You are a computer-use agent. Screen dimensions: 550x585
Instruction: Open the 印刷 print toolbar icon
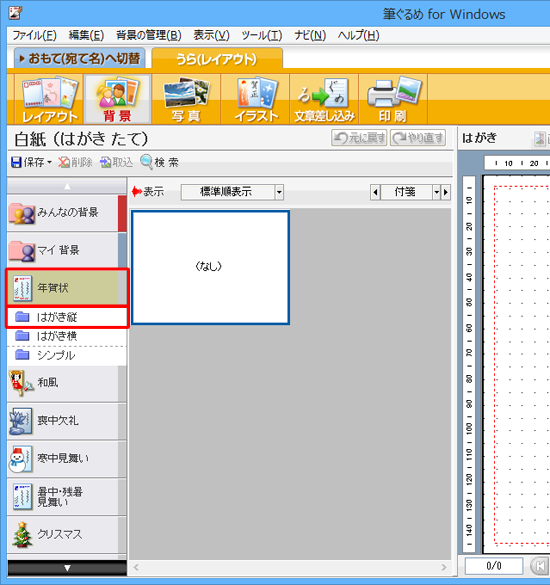pos(393,99)
